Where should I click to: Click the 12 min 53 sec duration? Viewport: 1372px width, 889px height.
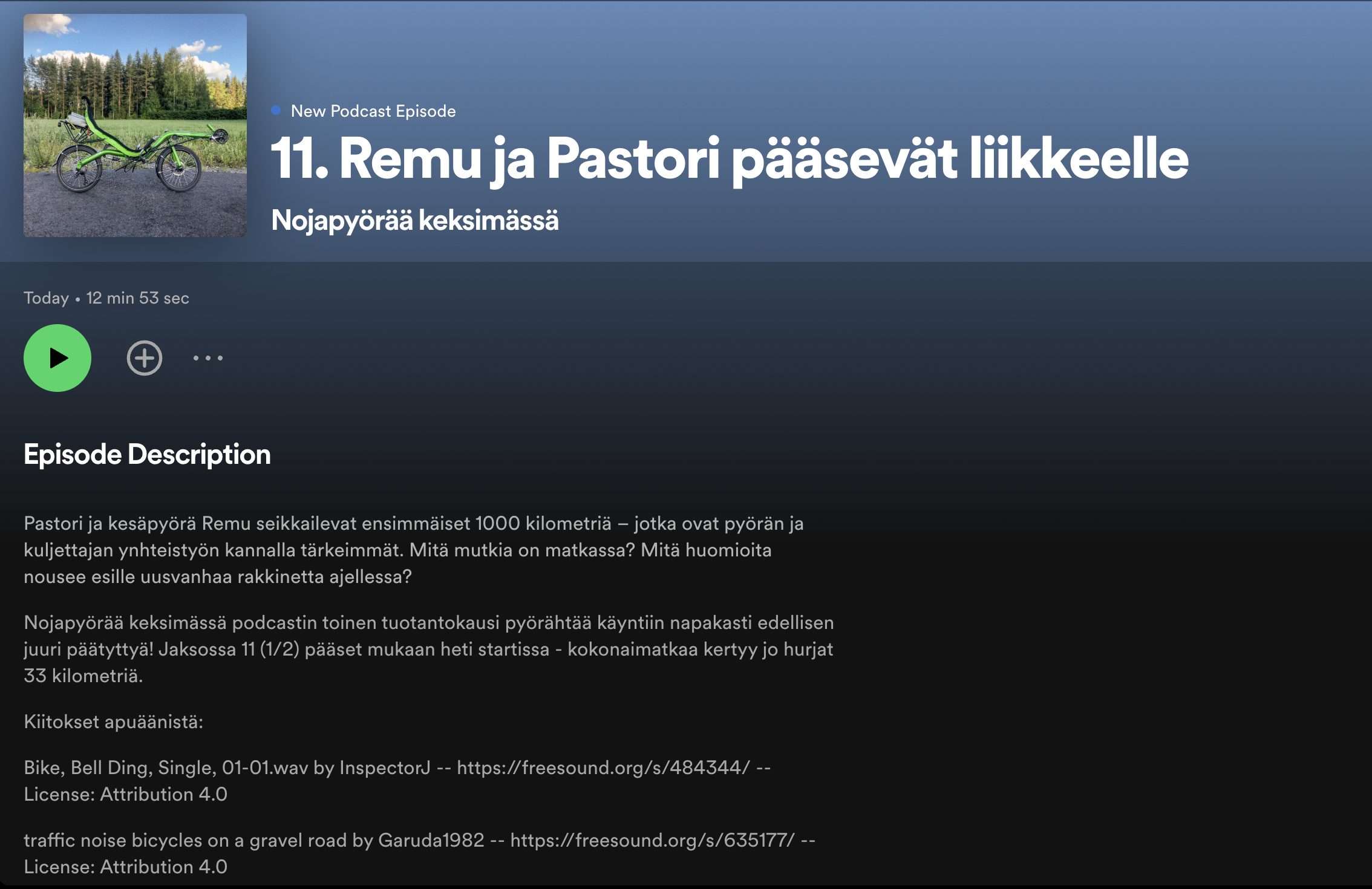click(137, 298)
